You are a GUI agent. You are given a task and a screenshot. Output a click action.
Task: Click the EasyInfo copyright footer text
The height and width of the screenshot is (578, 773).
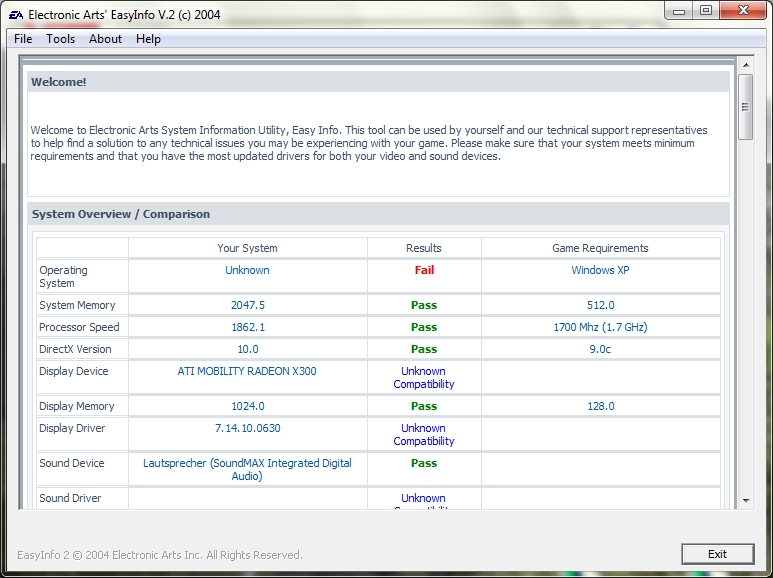(x=160, y=555)
